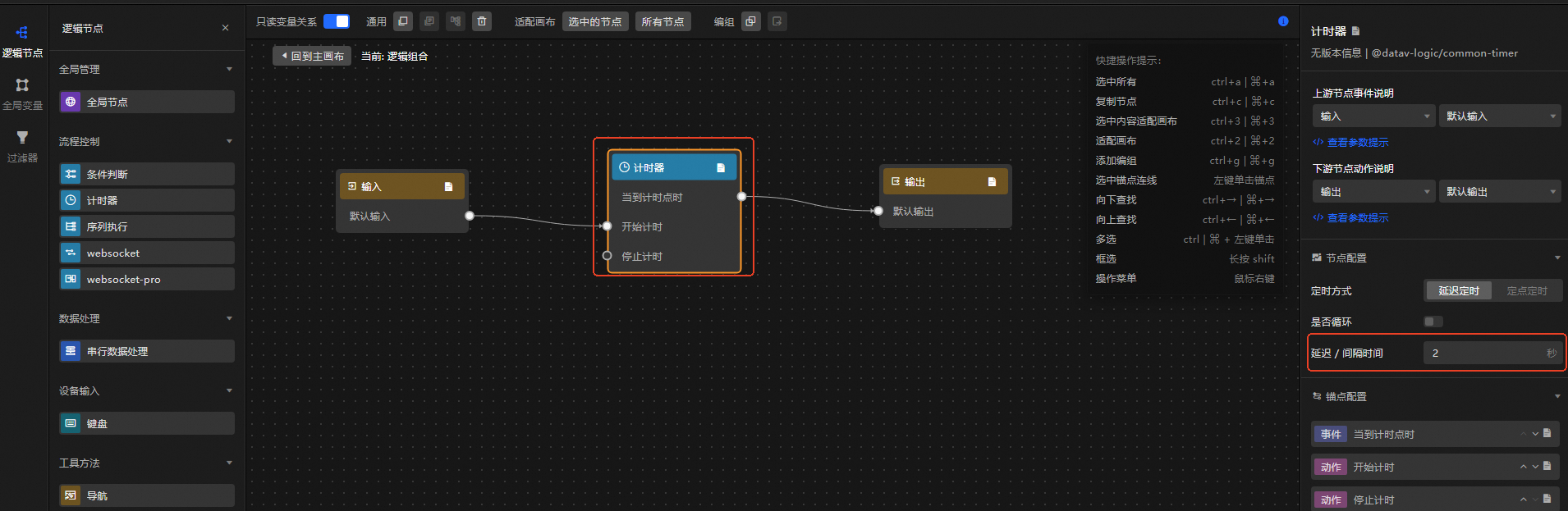Click the 当到计时点时 anchor on timer node
This screenshot has width=1568, height=511.
[741, 197]
